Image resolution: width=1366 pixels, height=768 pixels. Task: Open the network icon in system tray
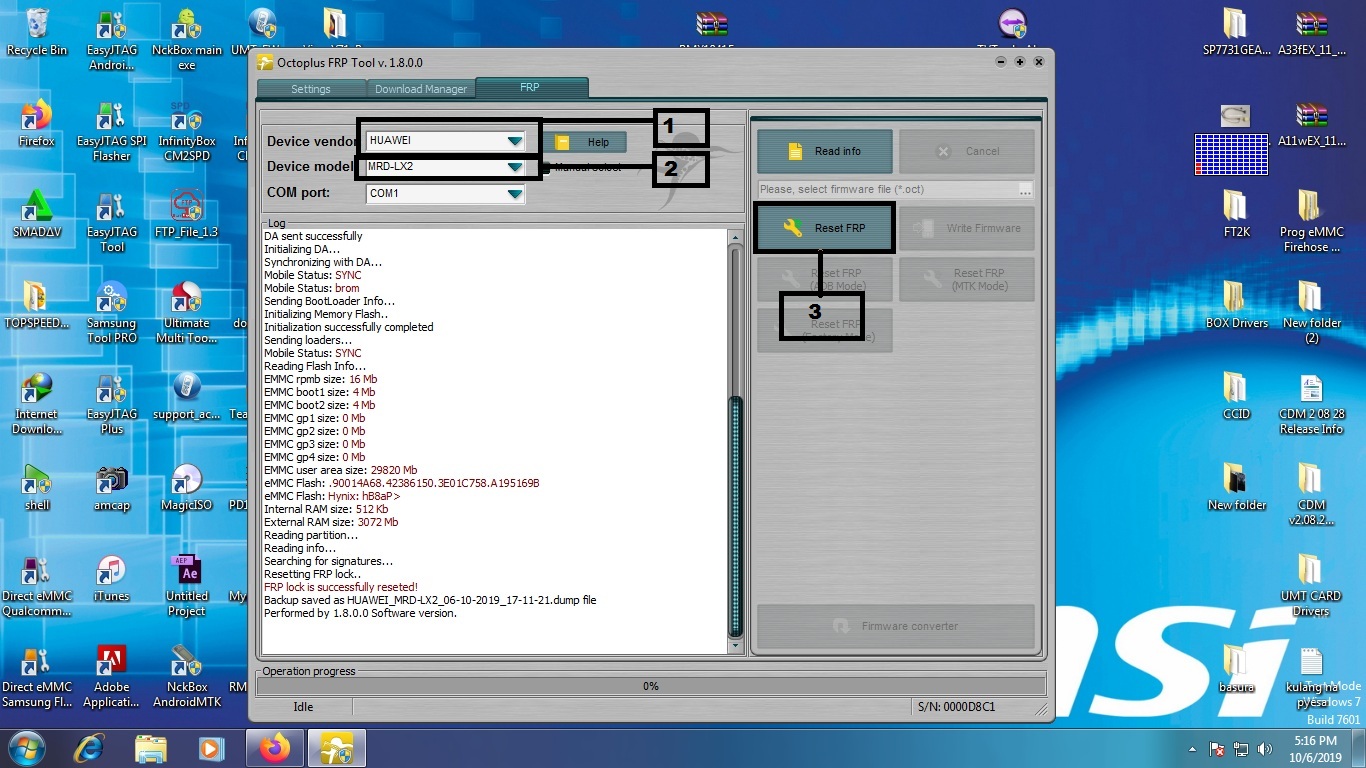tap(1241, 749)
